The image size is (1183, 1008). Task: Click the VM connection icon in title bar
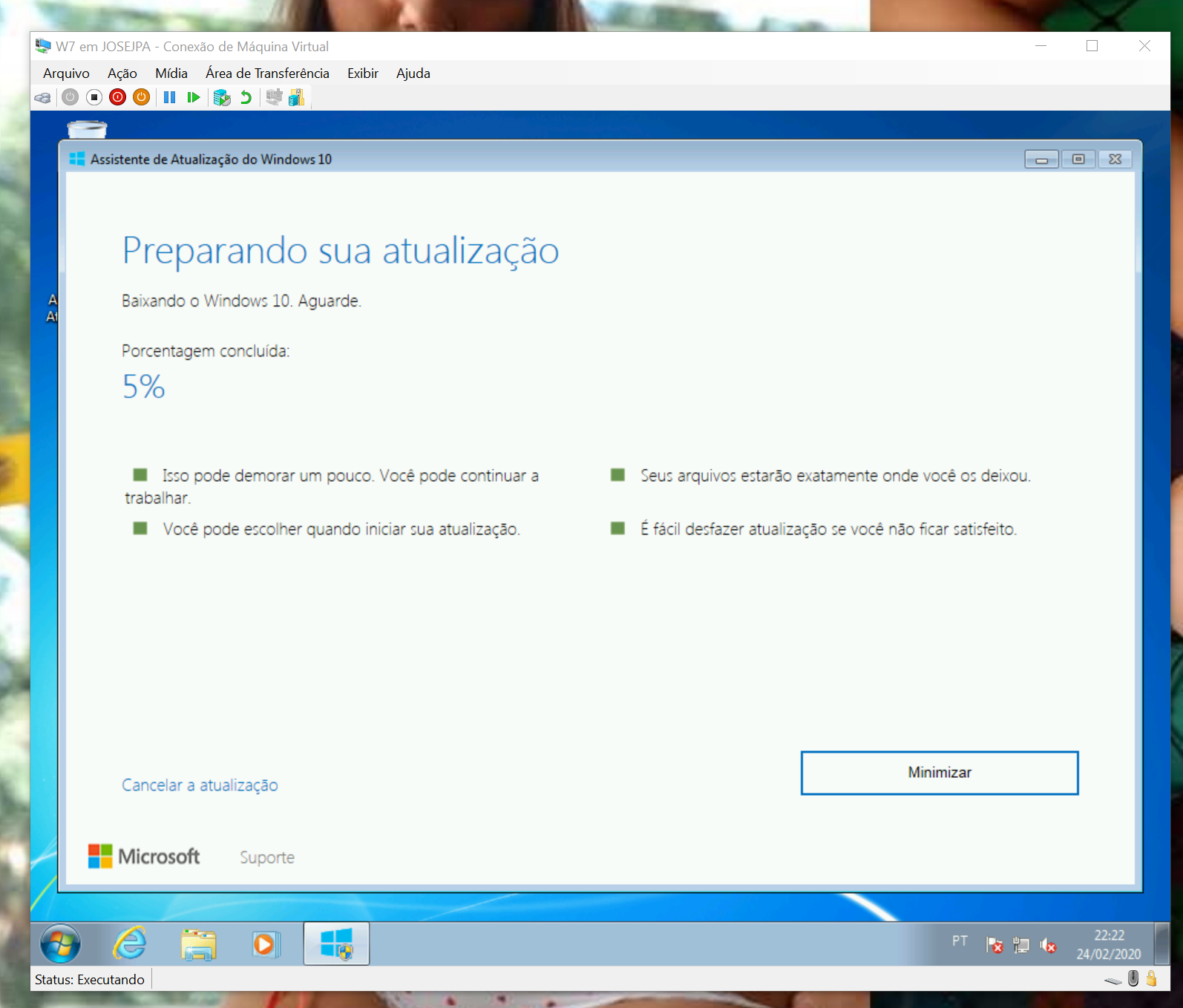(x=43, y=46)
